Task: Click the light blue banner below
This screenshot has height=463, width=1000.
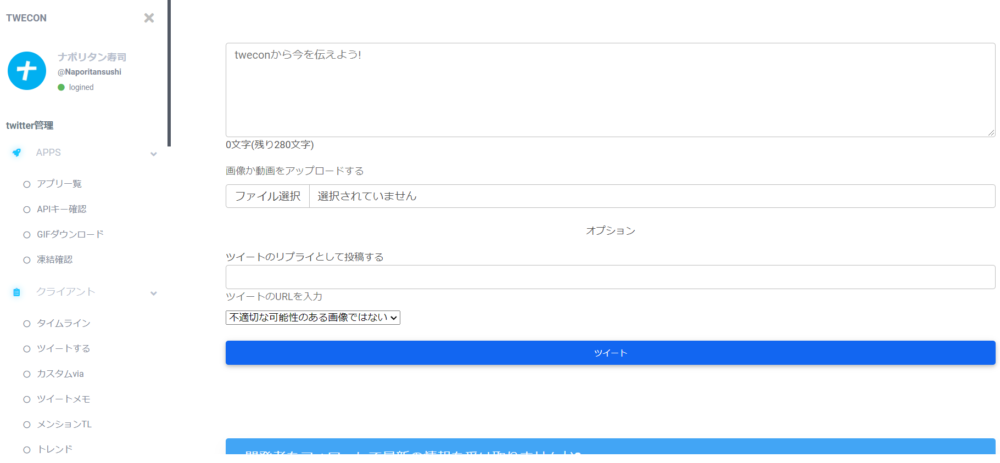Action: pos(610,447)
